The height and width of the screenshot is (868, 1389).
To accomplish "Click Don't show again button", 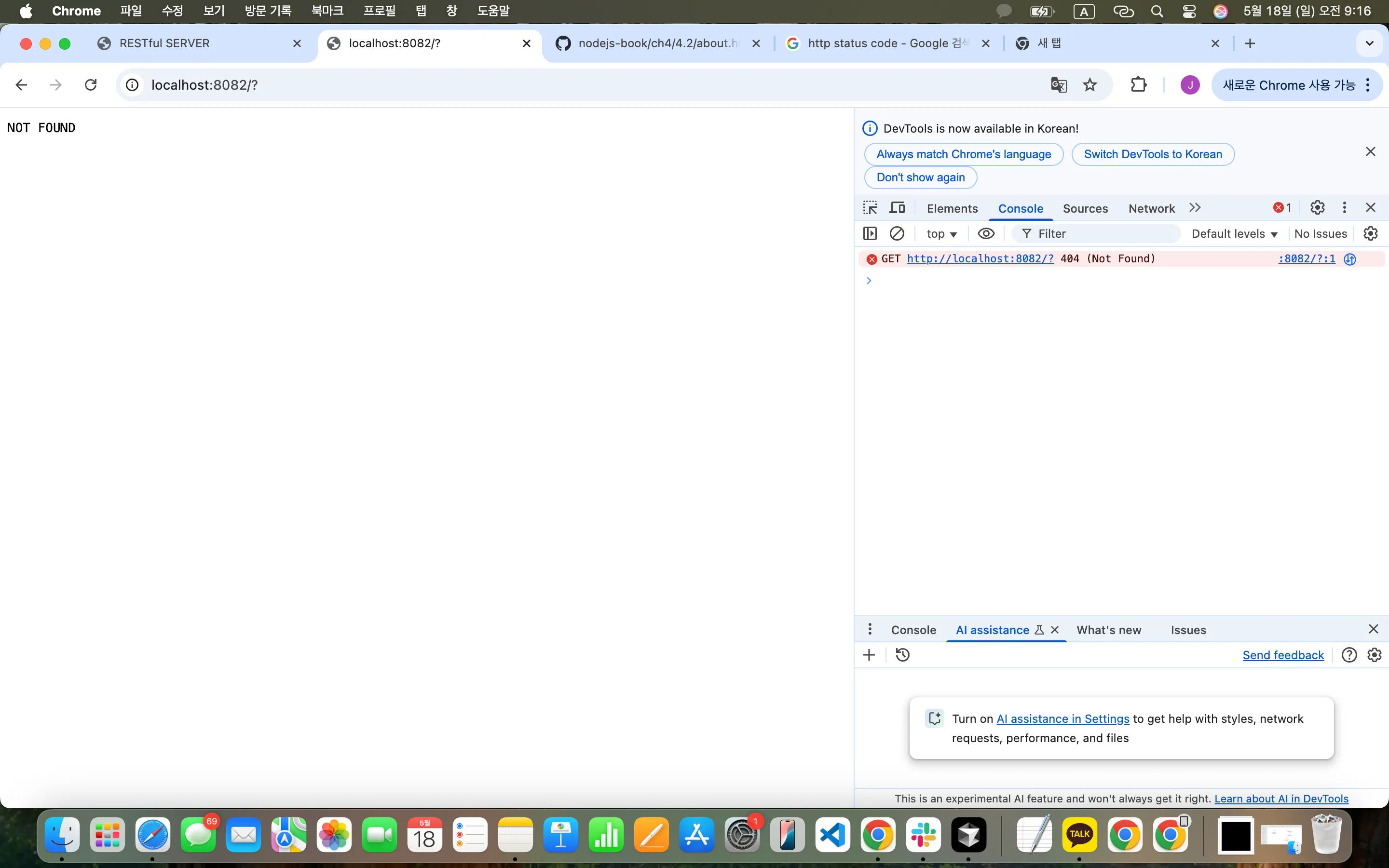I will tap(921, 177).
